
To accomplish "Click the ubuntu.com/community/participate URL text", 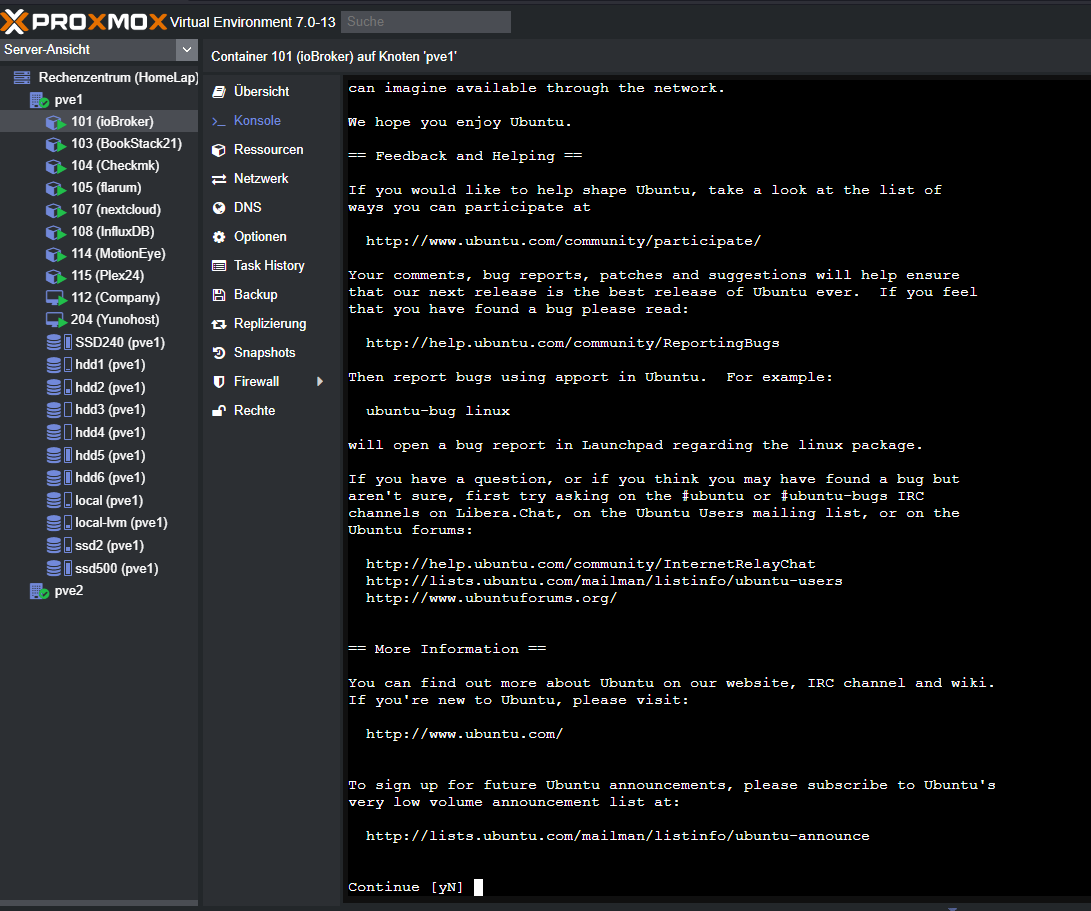I will tap(564, 241).
